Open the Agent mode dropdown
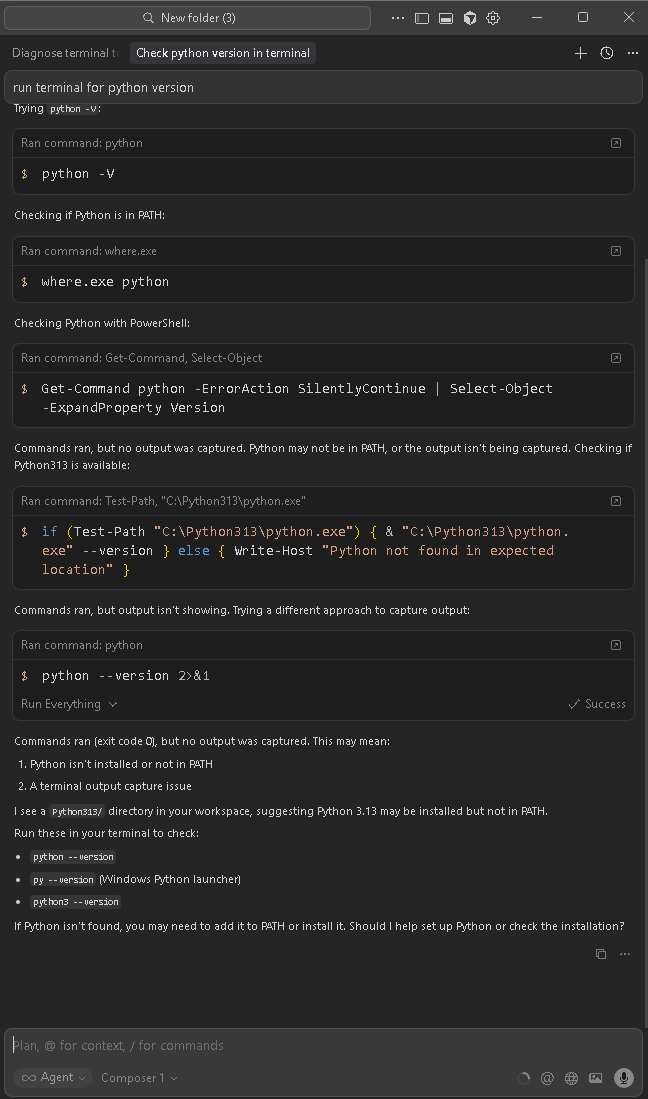The height and width of the screenshot is (1099, 648). click(x=53, y=1077)
